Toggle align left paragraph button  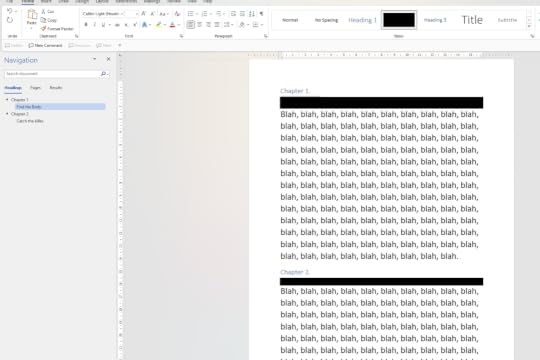[190, 25]
